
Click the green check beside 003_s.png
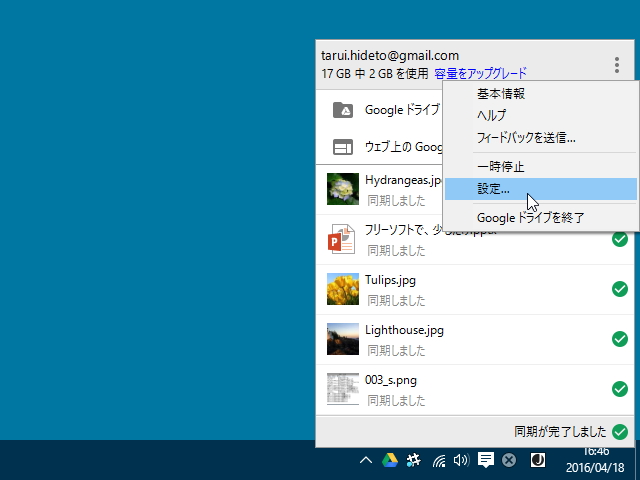tap(620, 389)
